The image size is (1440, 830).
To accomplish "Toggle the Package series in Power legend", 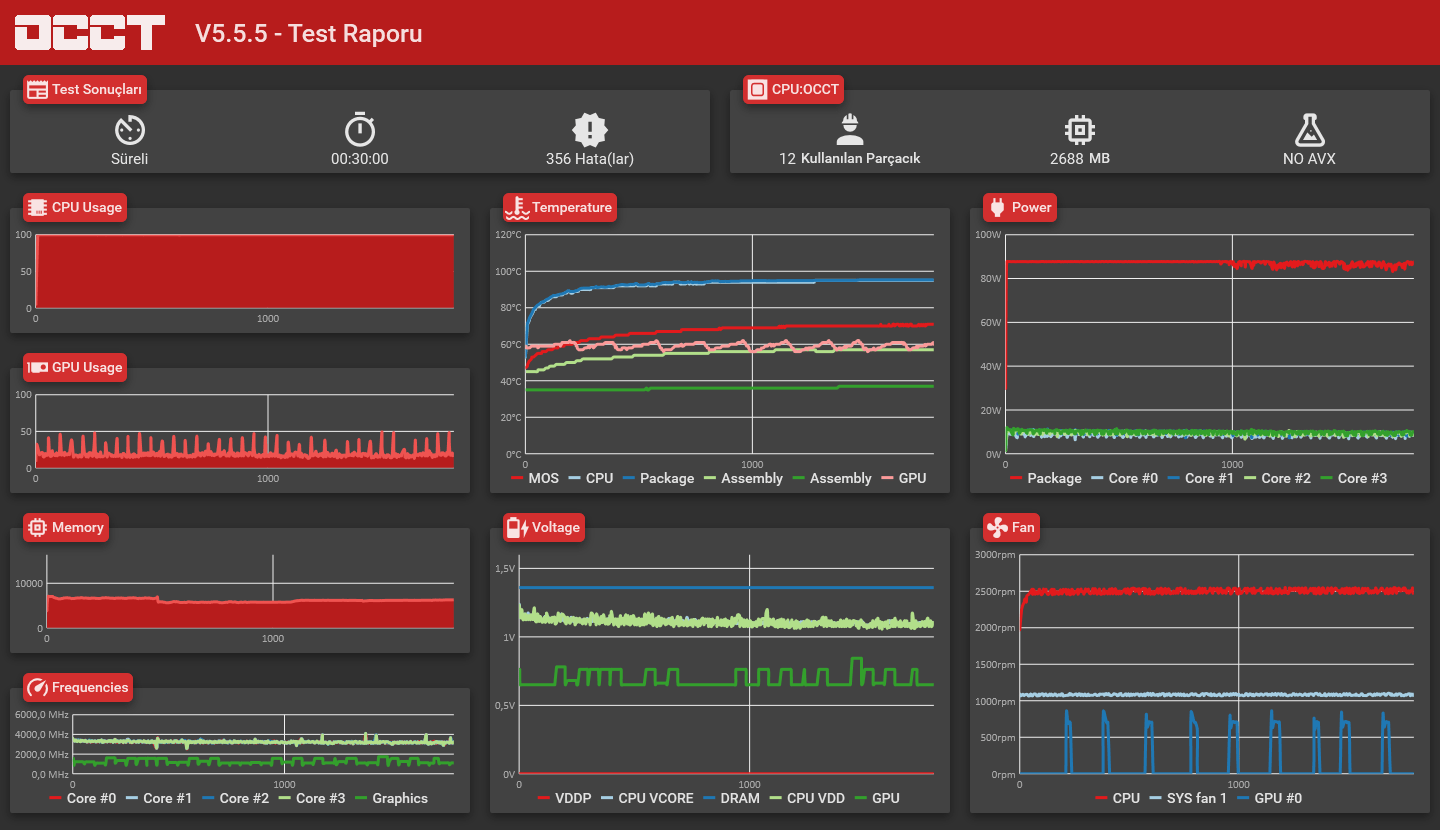I will coord(1046,478).
